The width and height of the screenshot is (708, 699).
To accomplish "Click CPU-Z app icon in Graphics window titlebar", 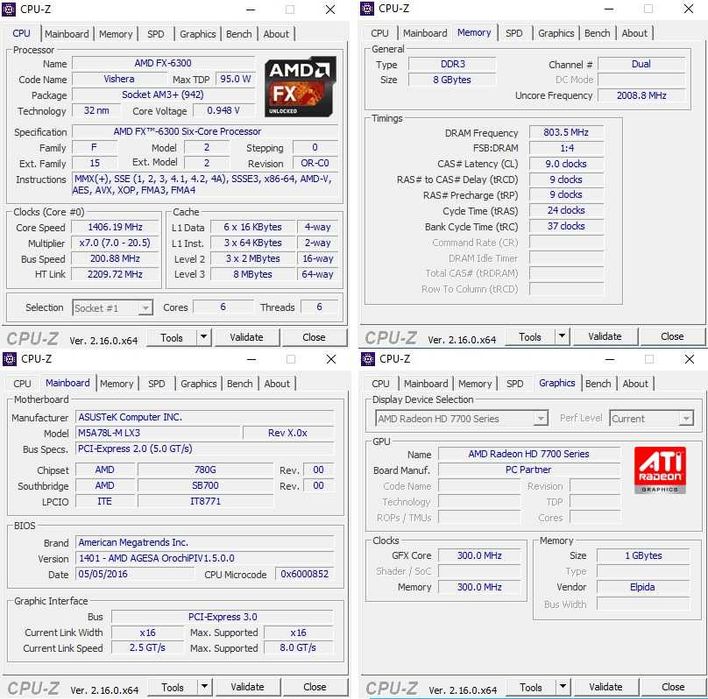I will [x=368, y=359].
